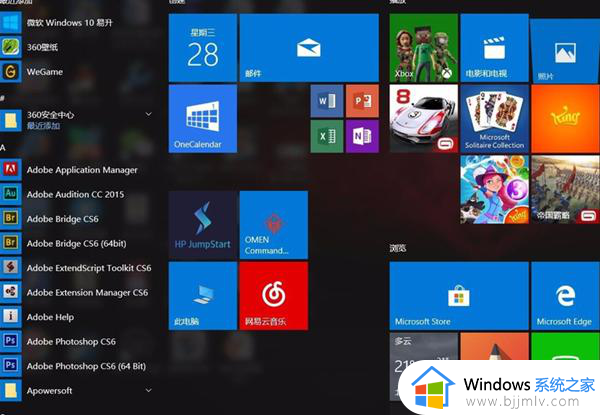Open the 360壁纸 app icon
This screenshot has height=415, width=600.
pos(11,47)
